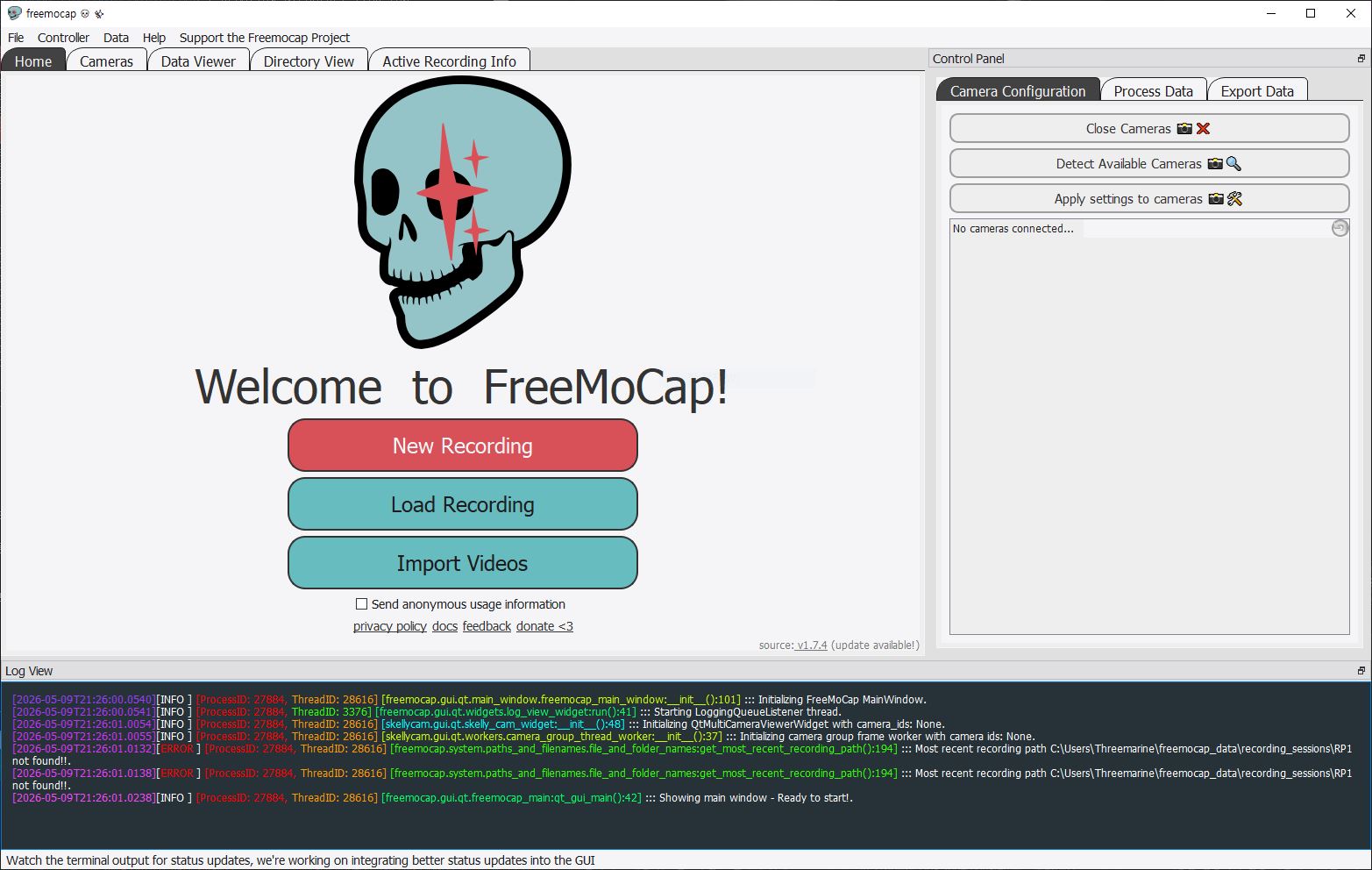
Task: Click the Close Cameras button
Action: [1149, 128]
